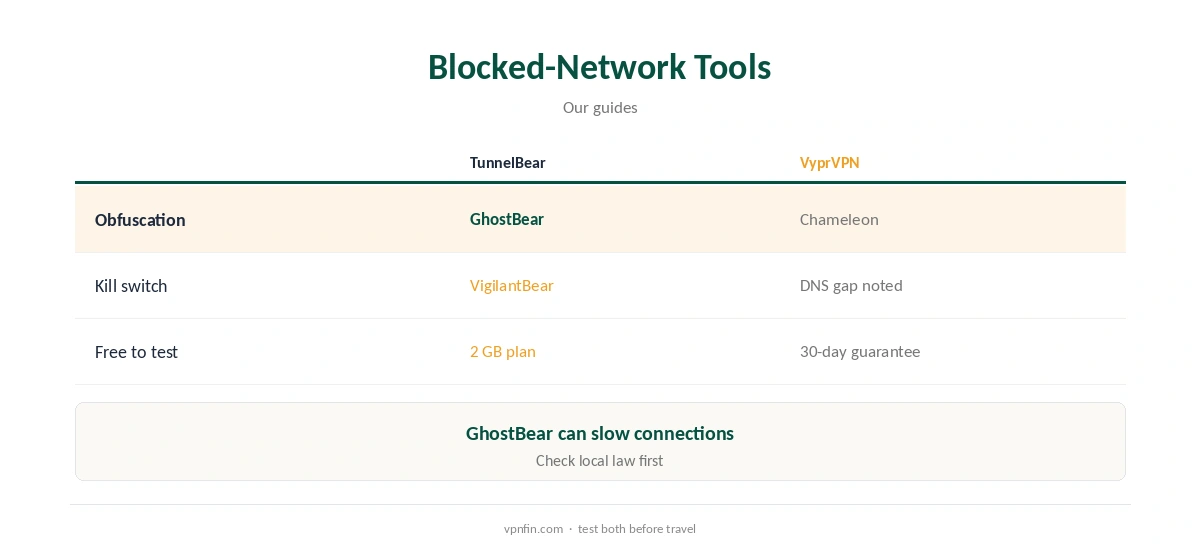Open the VigilantBear link
This screenshot has width=1200, height=548.
[512, 286]
